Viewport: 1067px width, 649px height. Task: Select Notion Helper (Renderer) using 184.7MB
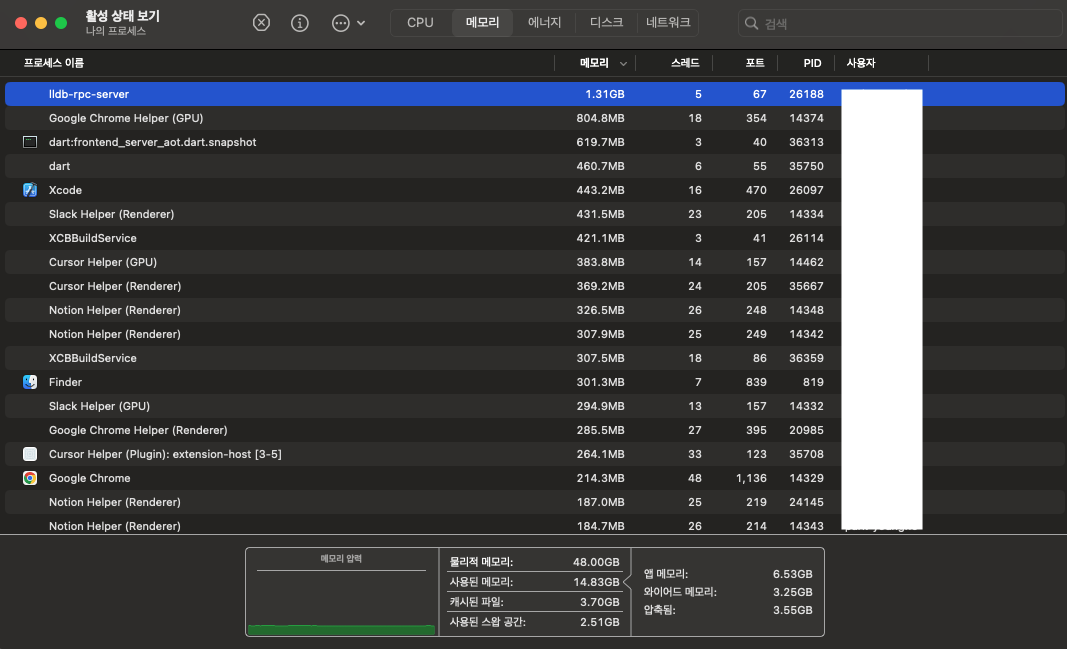click(534, 525)
